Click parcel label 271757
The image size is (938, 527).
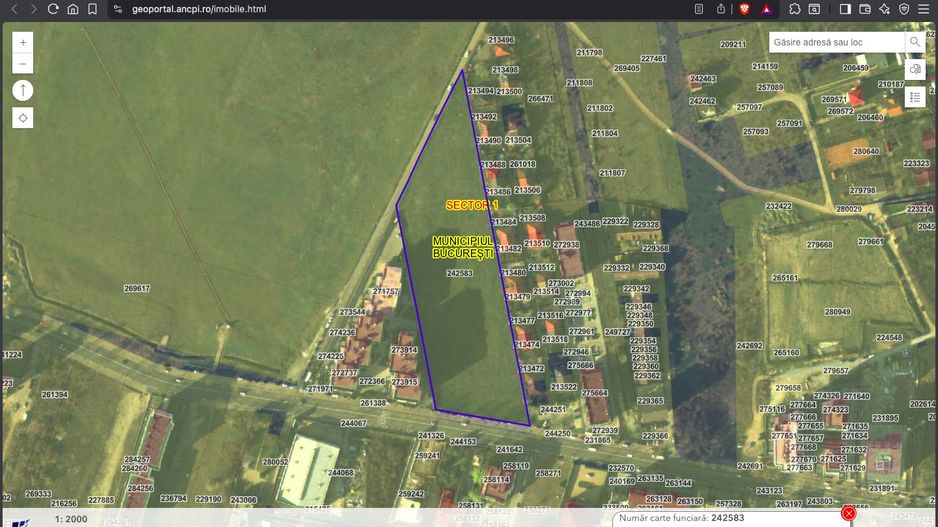pos(385,291)
